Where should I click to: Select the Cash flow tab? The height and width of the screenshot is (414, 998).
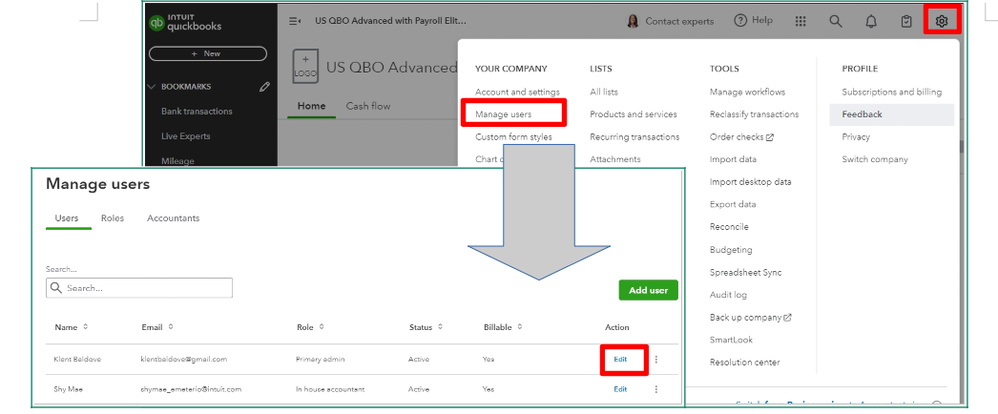point(368,106)
